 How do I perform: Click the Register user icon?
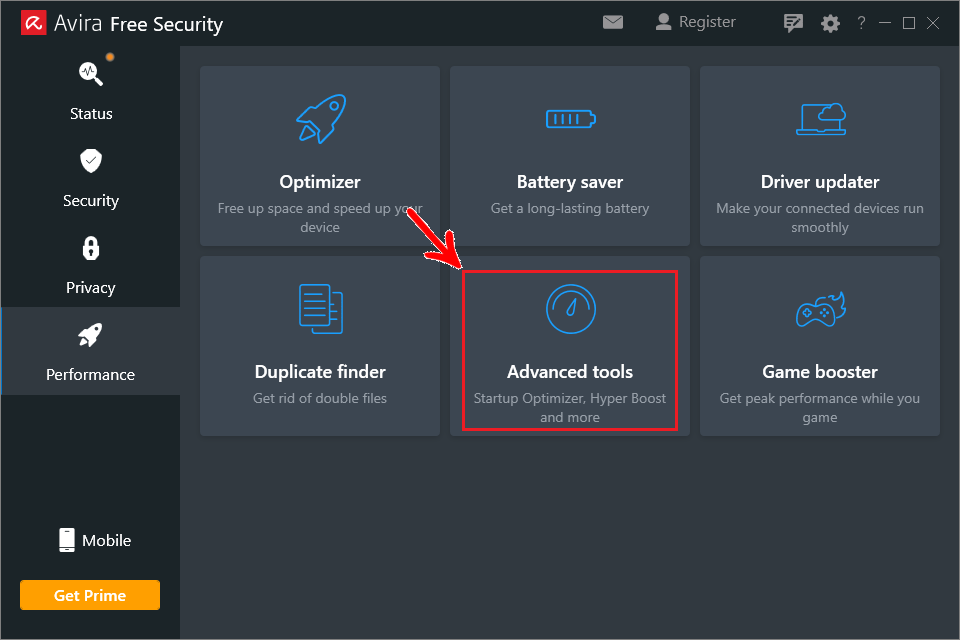point(663,21)
